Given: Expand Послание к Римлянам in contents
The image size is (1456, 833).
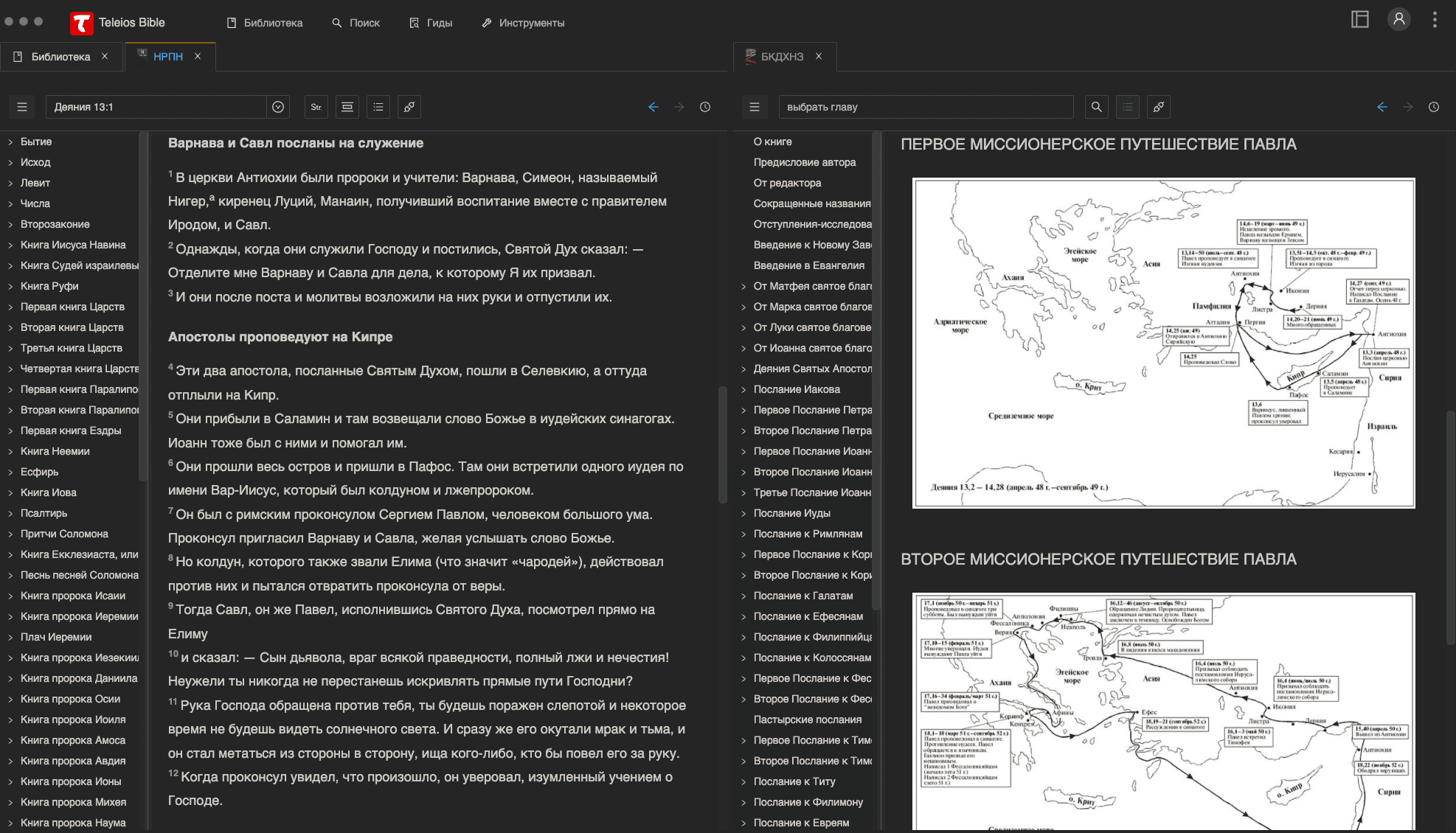Looking at the screenshot, I should 808,533.
